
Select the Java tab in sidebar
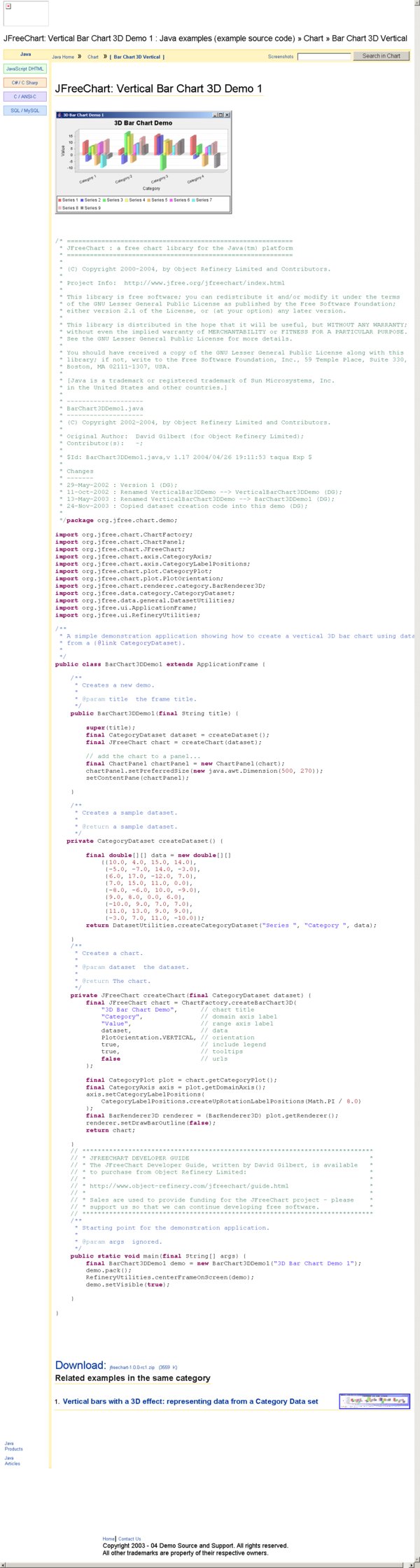coord(26,54)
